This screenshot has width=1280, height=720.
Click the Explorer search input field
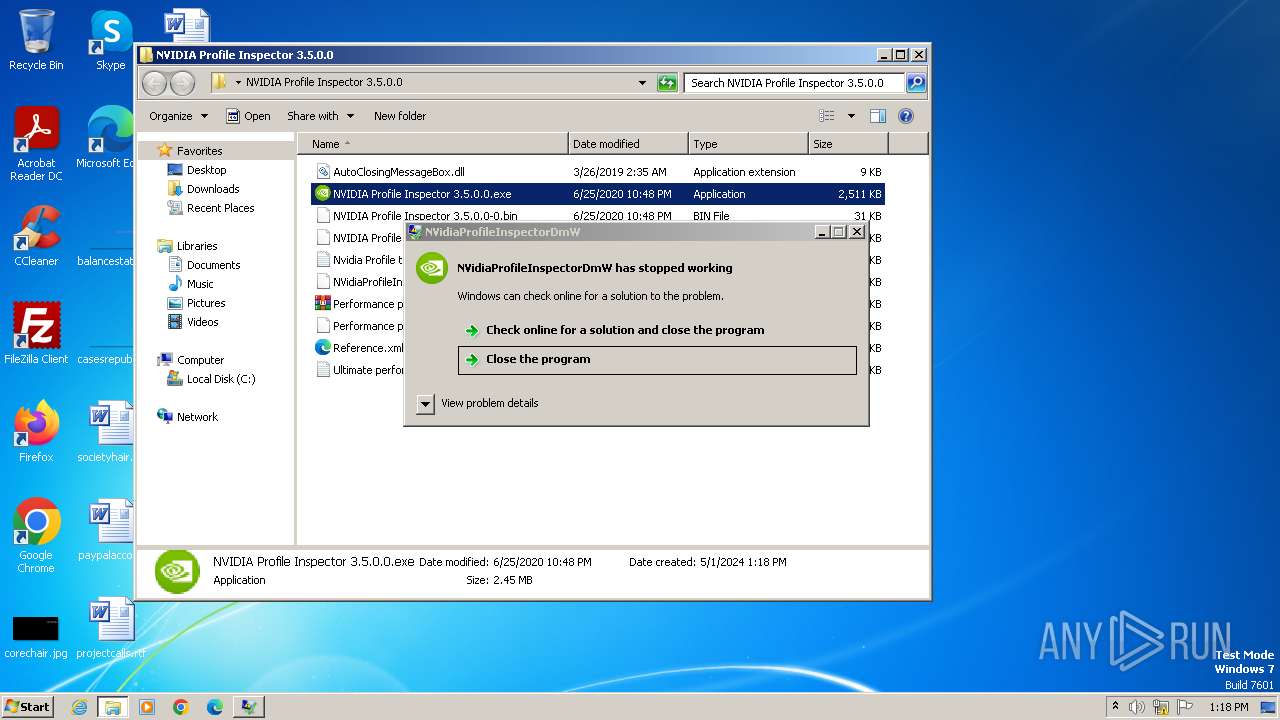(794, 83)
